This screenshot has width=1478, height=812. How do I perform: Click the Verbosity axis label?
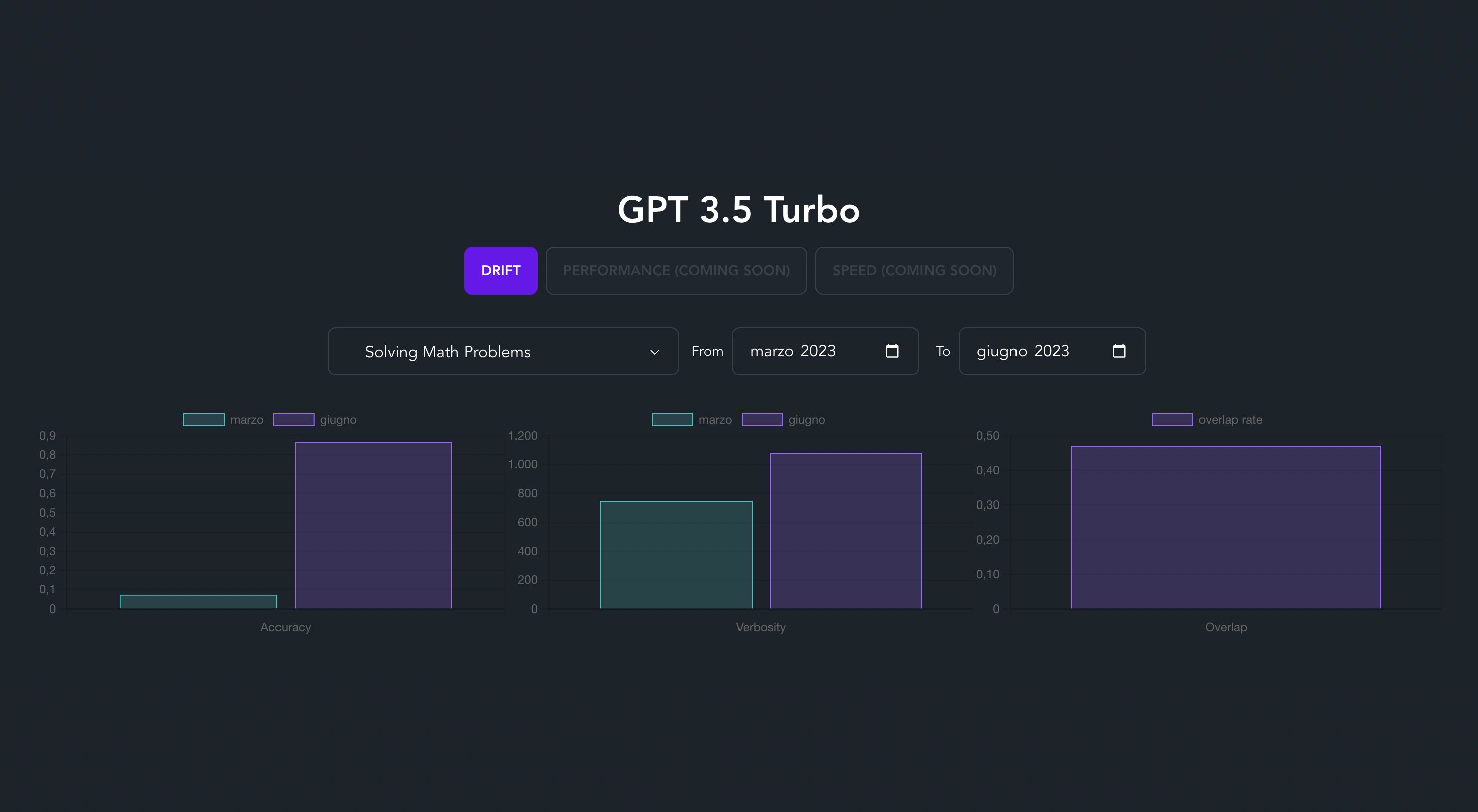(761, 628)
